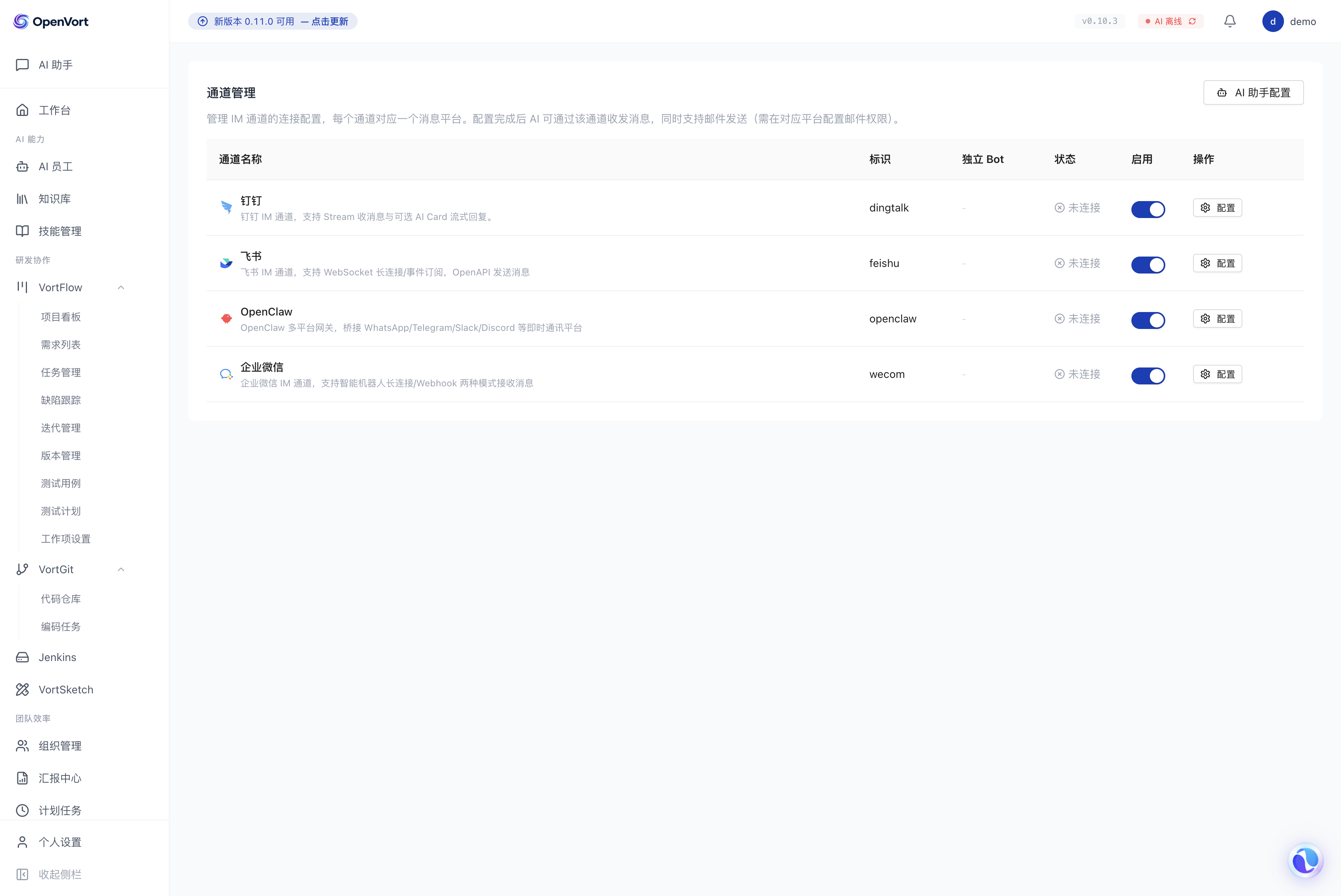Open the floating AI assistant bubble
Viewport: 1341px width, 896px height.
point(1306,860)
